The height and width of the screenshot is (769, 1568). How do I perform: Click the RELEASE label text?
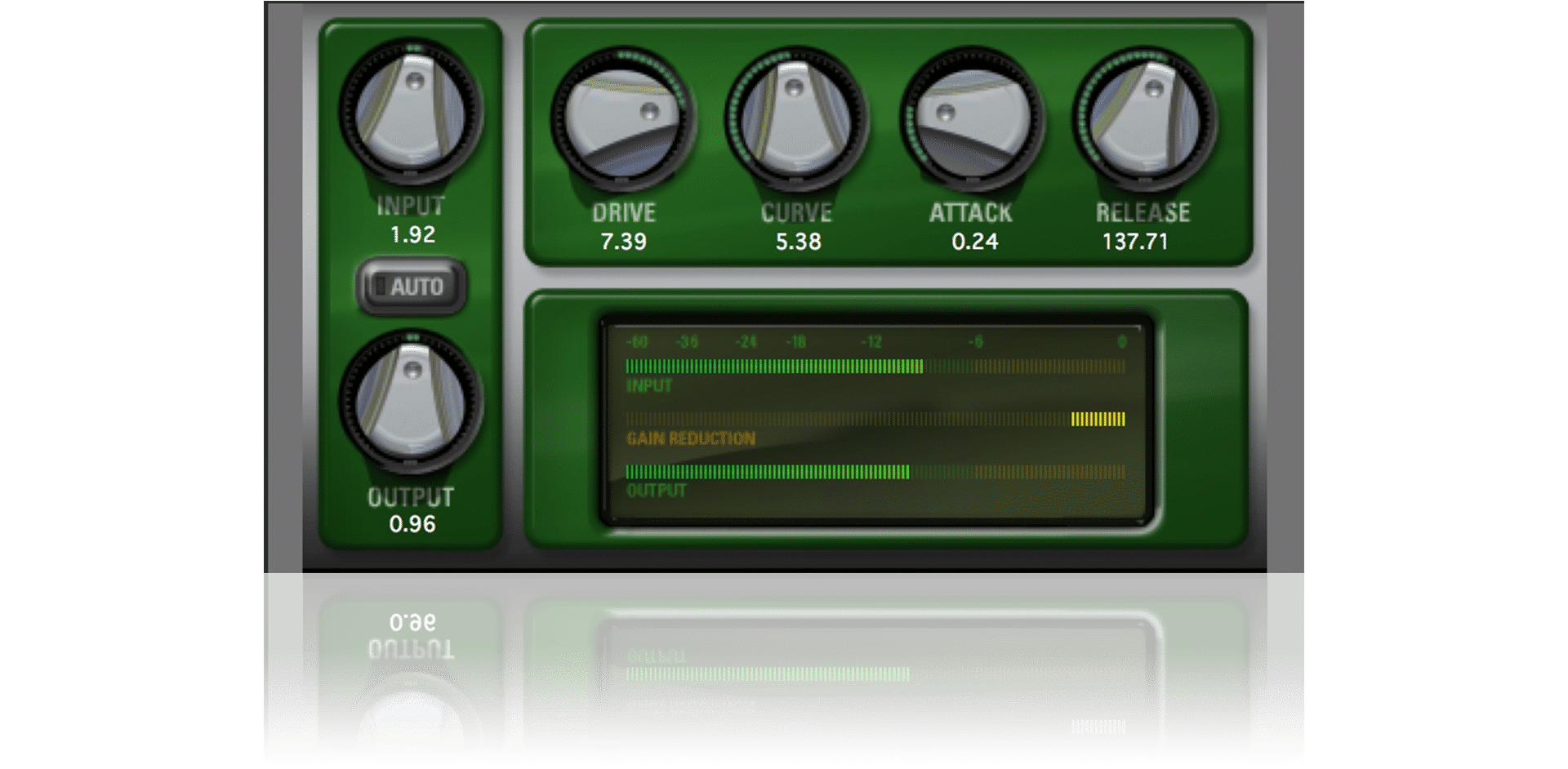click(x=1143, y=213)
